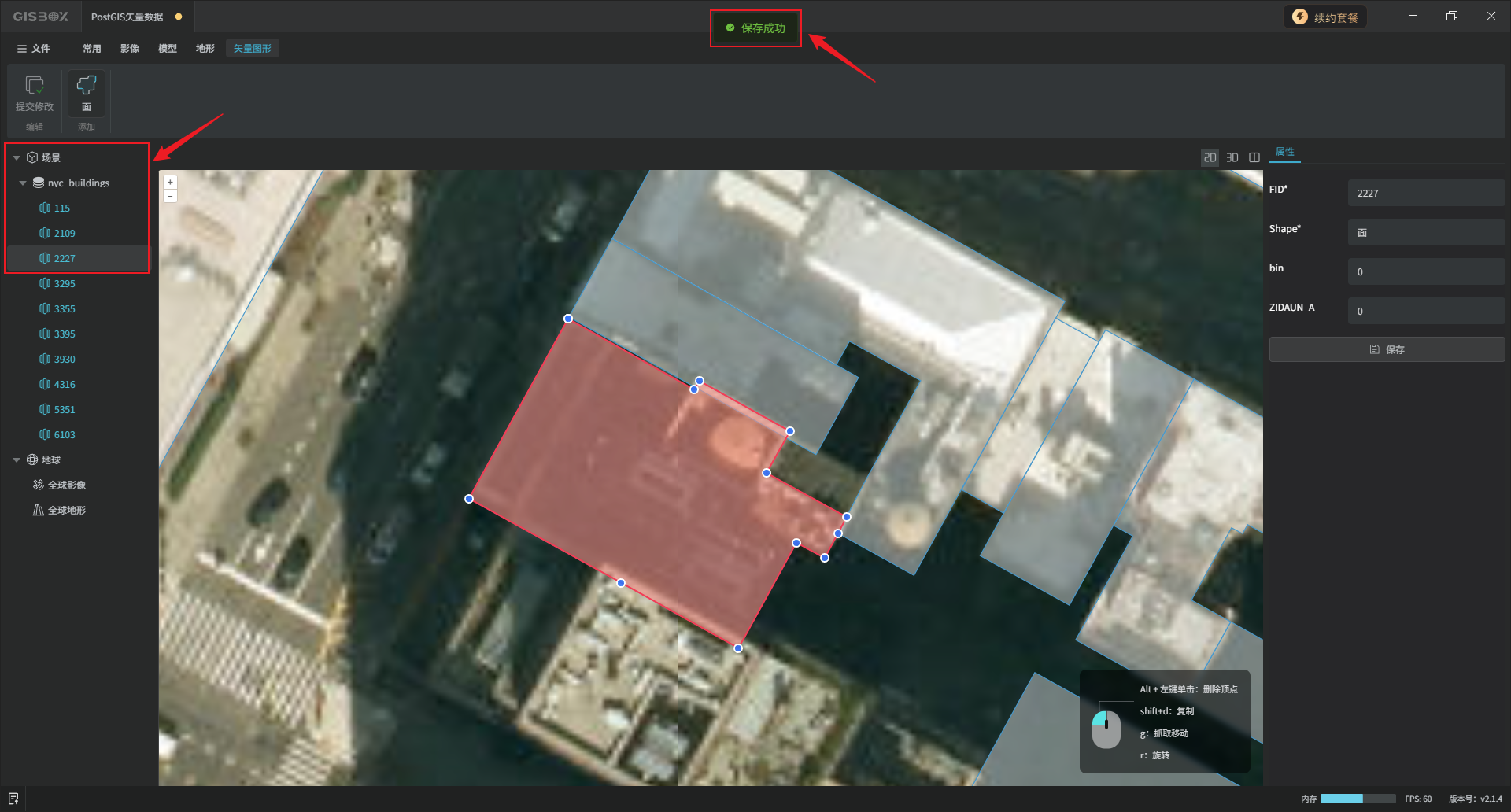
Task: Switch to the 地形 terrain ribbon tab
Action: click(x=205, y=49)
